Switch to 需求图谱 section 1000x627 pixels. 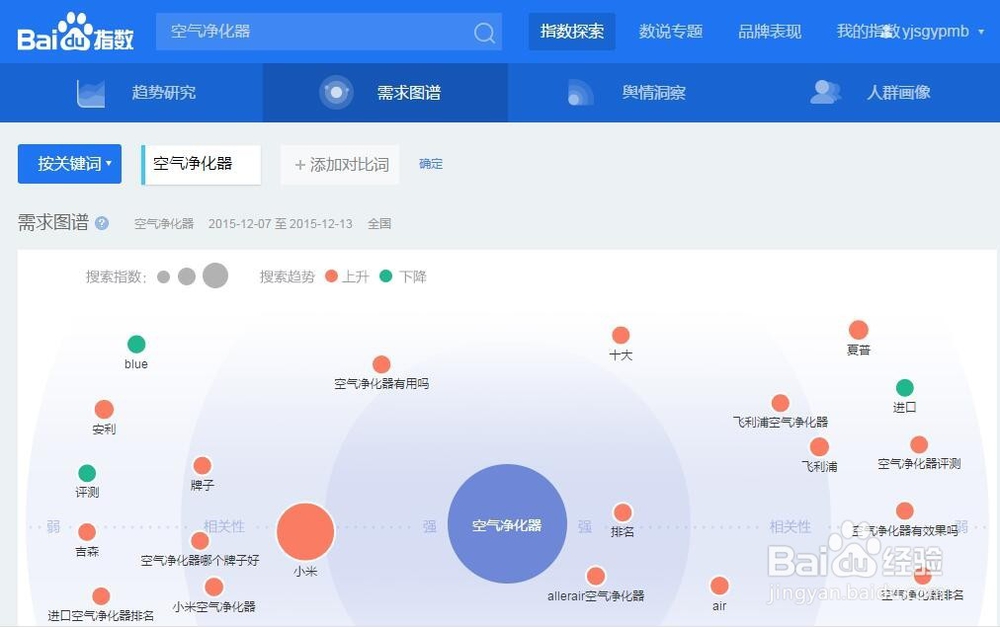385,92
